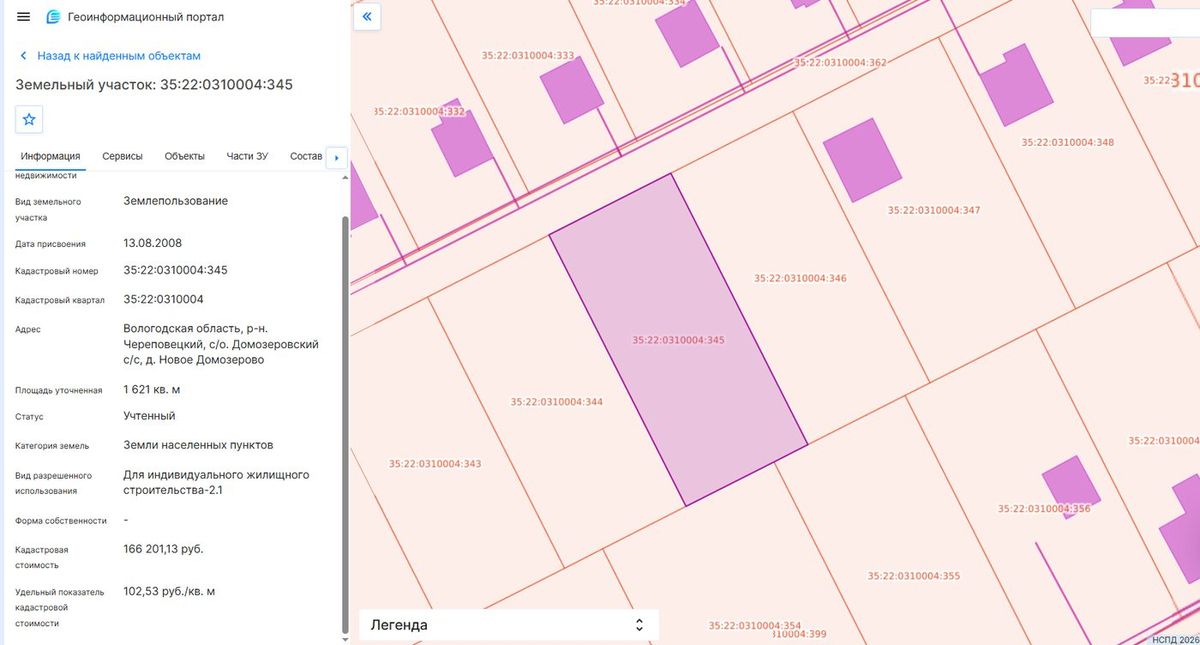Click parcel label 35:22:0310004:332 on the map
Image resolution: width=1200 pixels, height=645 pixels.
[421, 111]
